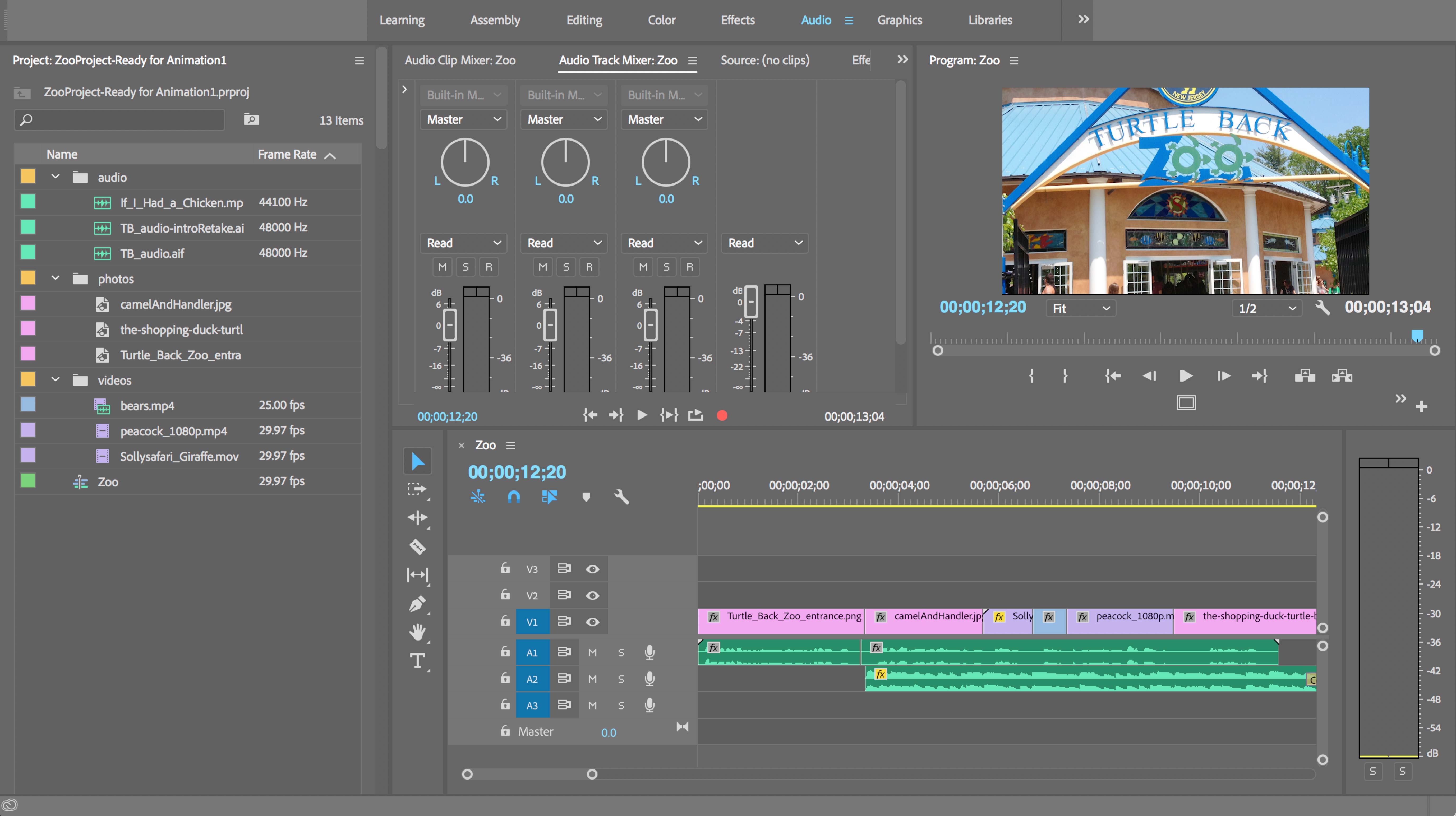Mute the A1 track in timeline
Viewport: 1456px width, 816px height.
(592, 653)
